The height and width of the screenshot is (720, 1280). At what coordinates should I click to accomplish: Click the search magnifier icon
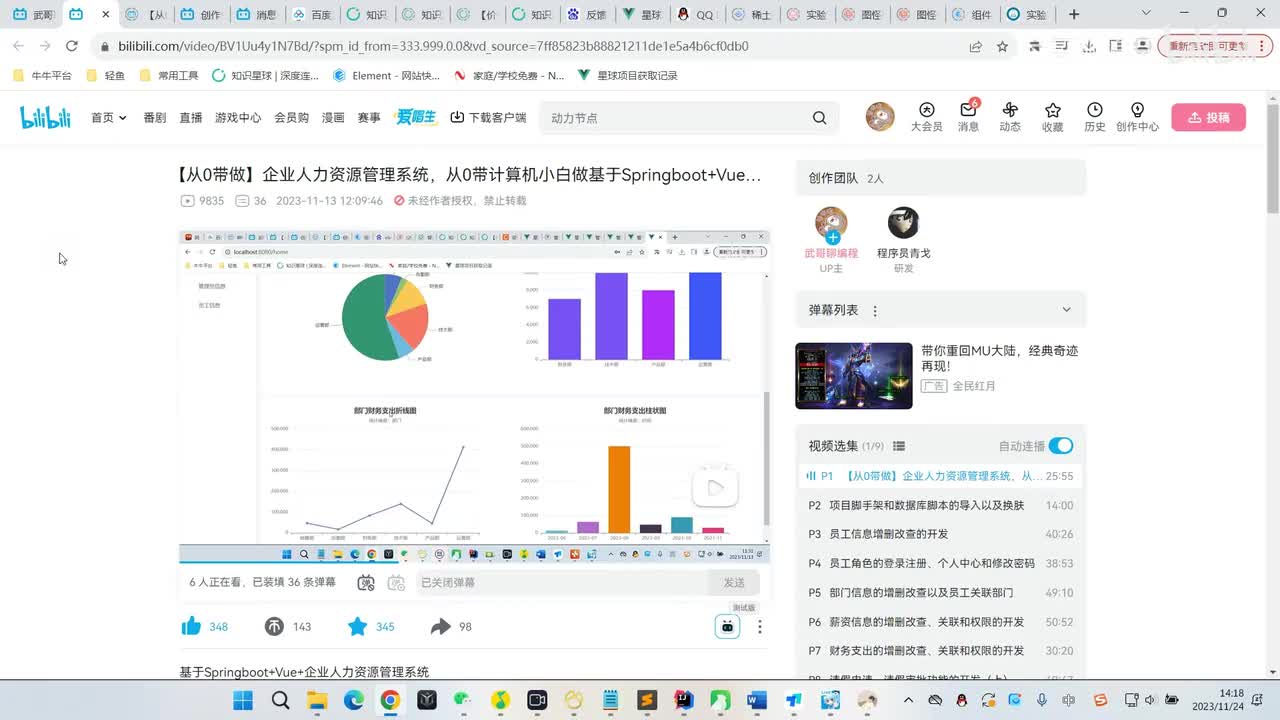coord(819,117)
